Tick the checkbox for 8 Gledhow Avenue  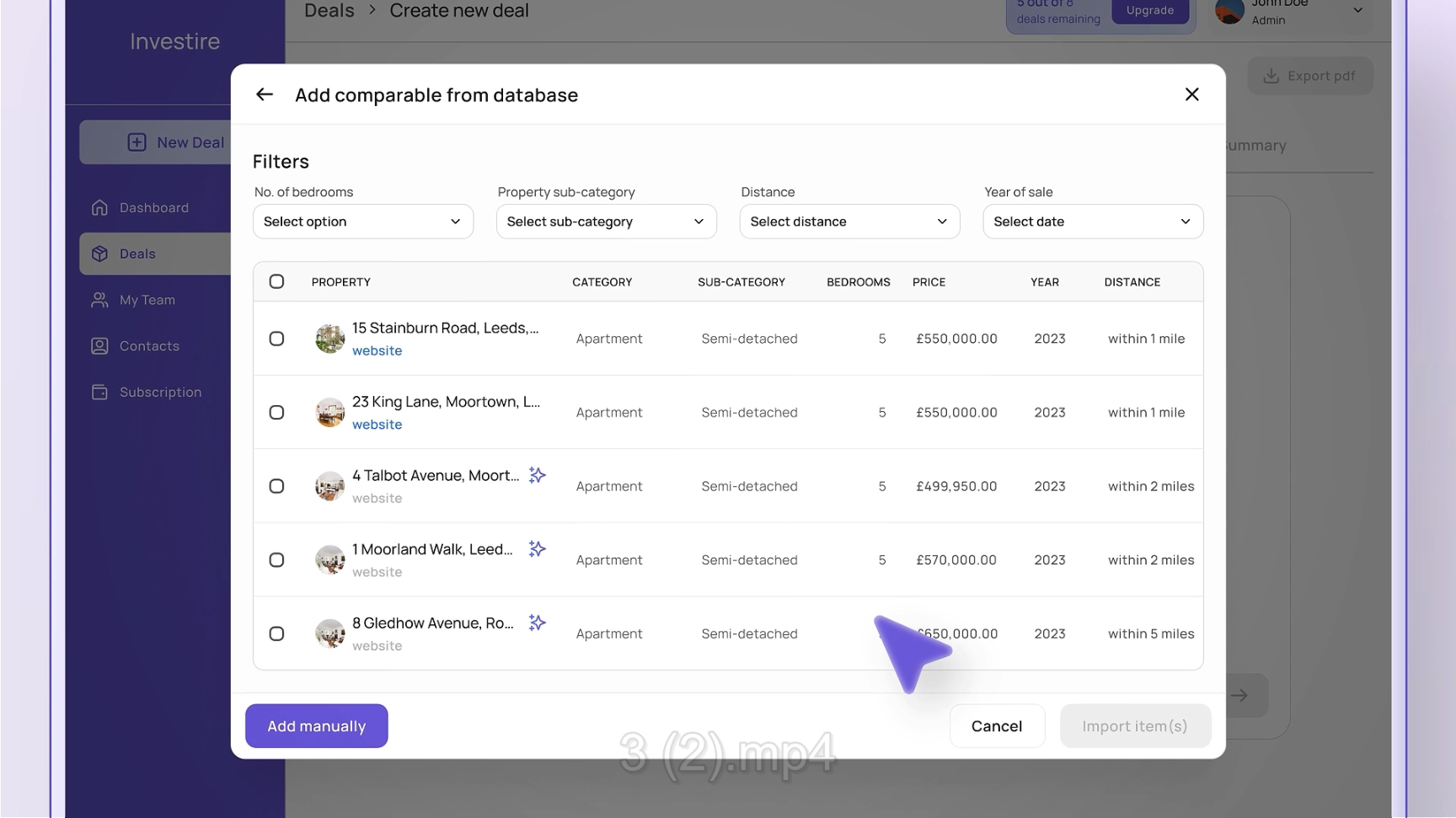(276, 634)
